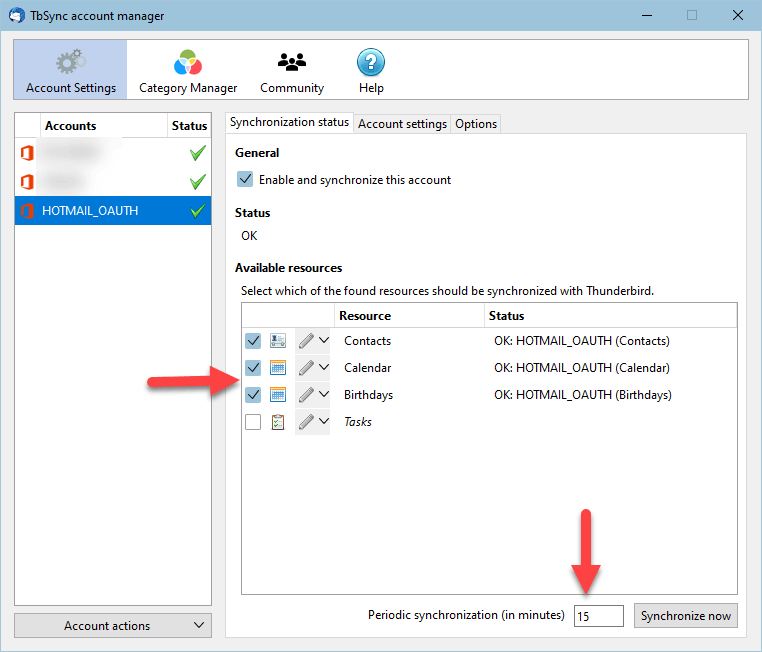Switch to the Options tab

[x=476, y=124]
